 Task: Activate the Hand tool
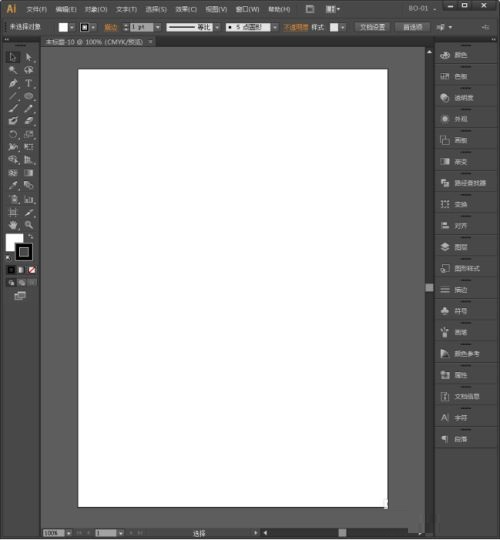(13, 225)
